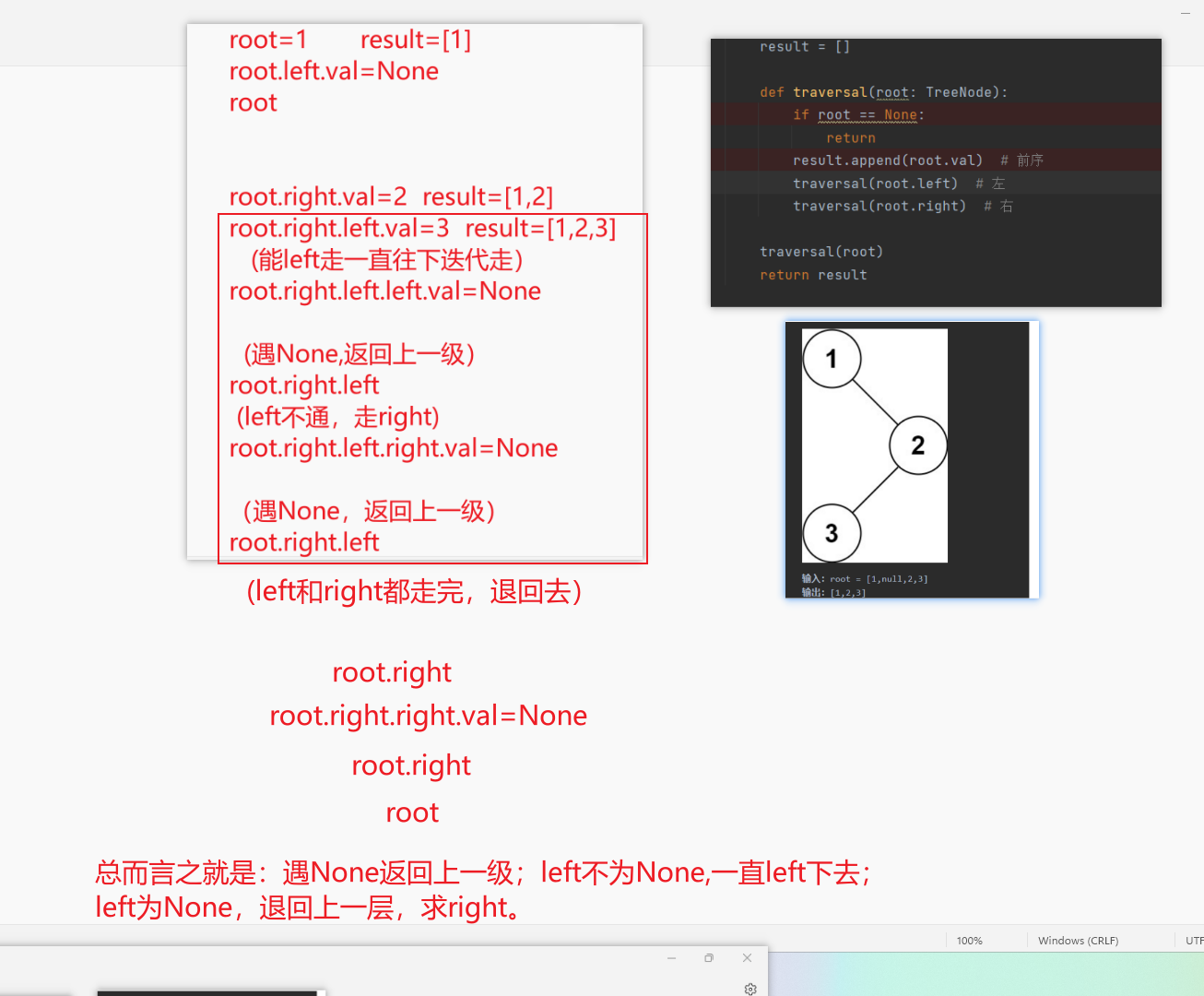Click the tree diagram image thumbnail
This screenshot has width=1204, height=996.
(911, 458)
